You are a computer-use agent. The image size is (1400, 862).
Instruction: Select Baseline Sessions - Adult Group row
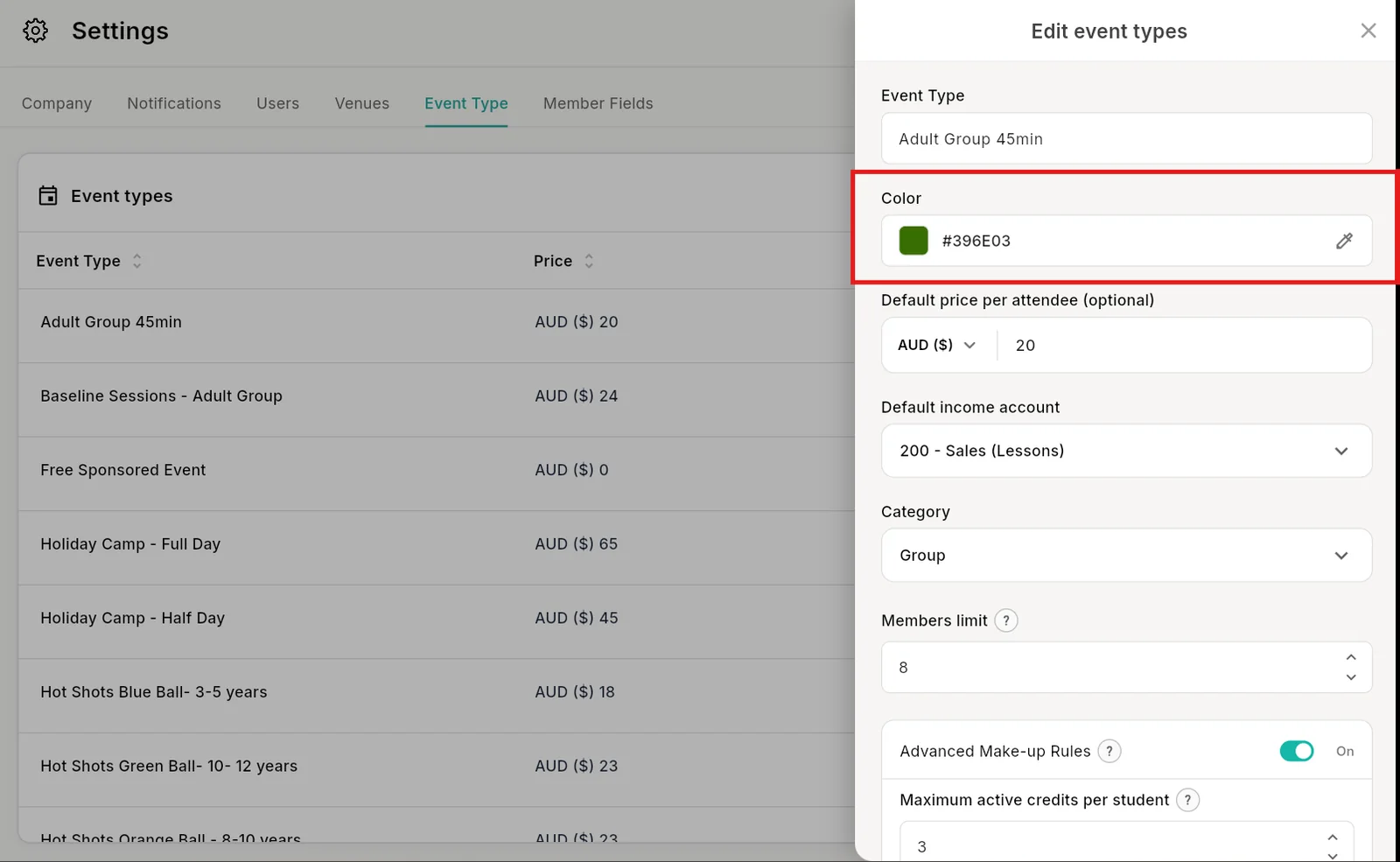click(437, 400)
